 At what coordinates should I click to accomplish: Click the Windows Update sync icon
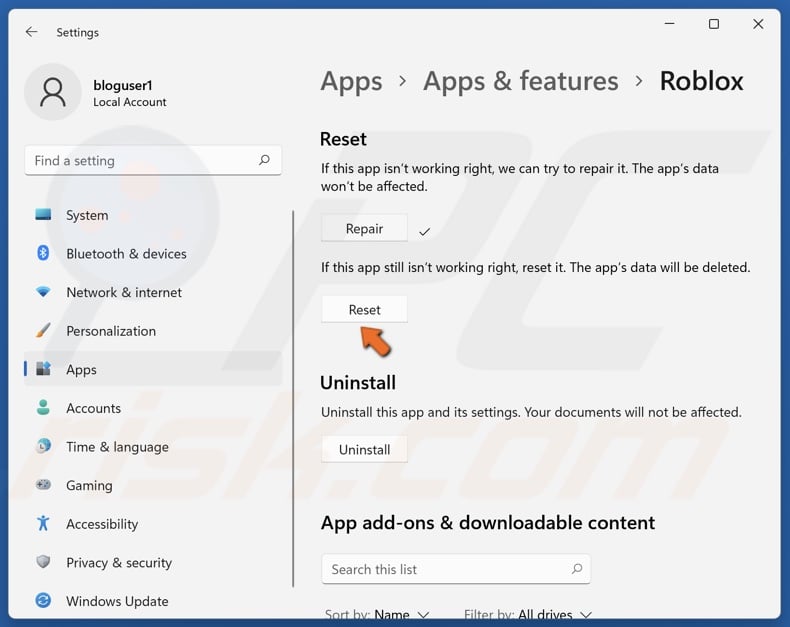coord(43,601)
